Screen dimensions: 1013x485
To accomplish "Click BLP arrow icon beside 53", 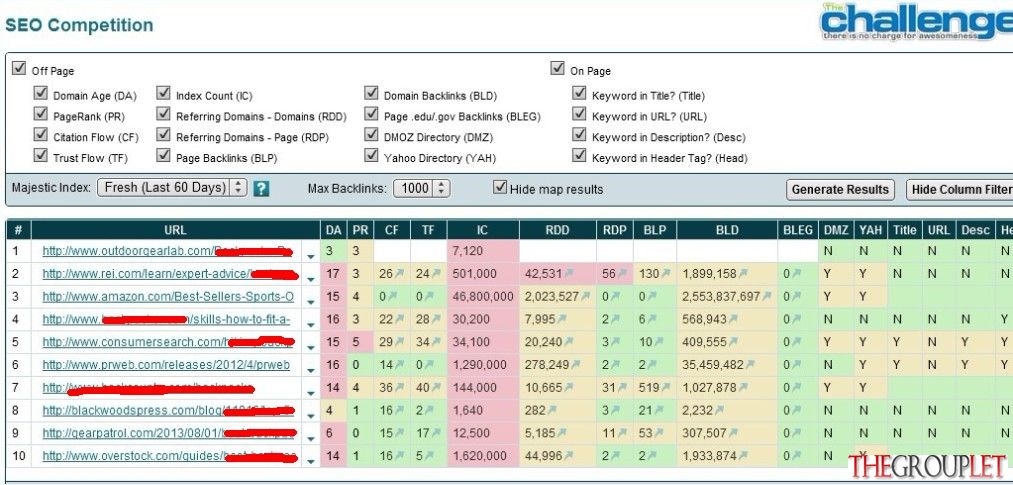I will click(x=661, y=433).
